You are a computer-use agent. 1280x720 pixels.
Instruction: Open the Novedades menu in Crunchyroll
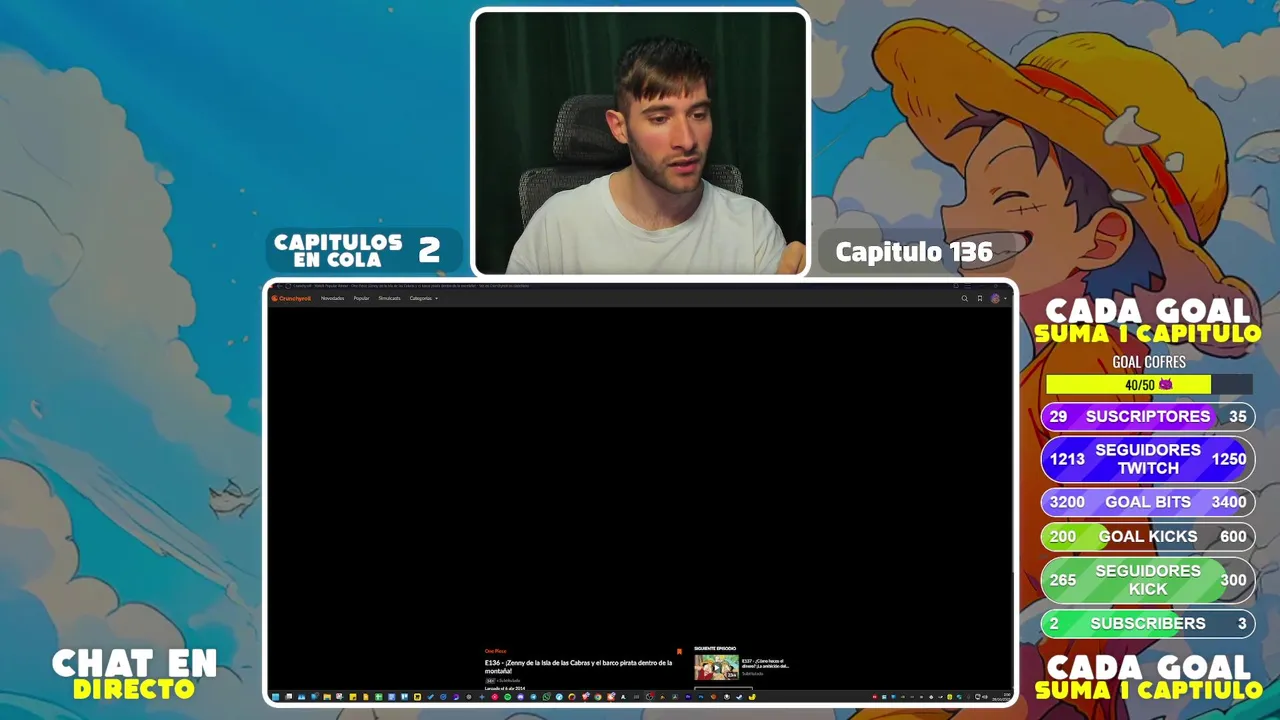[x=332, y=298]
